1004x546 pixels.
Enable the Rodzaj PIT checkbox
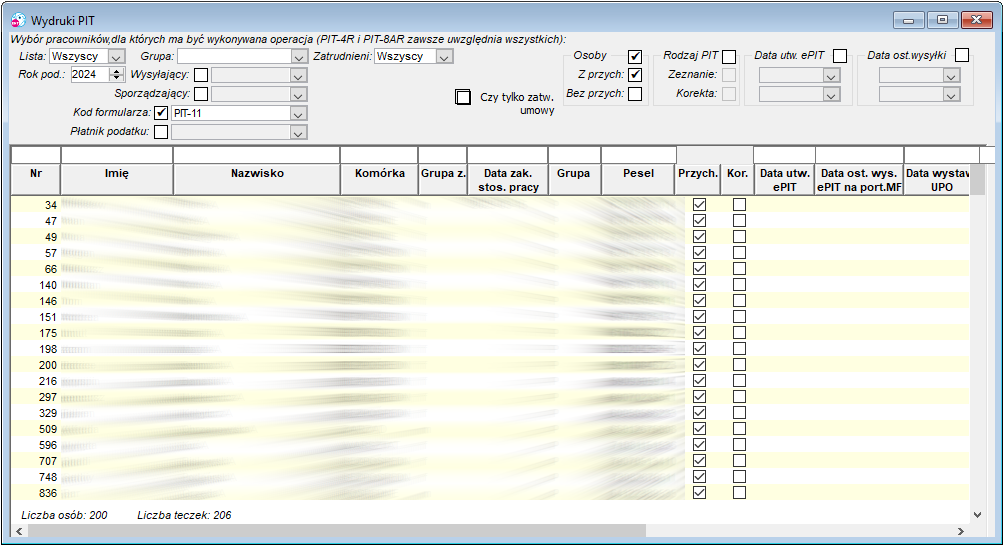point(729,56)
